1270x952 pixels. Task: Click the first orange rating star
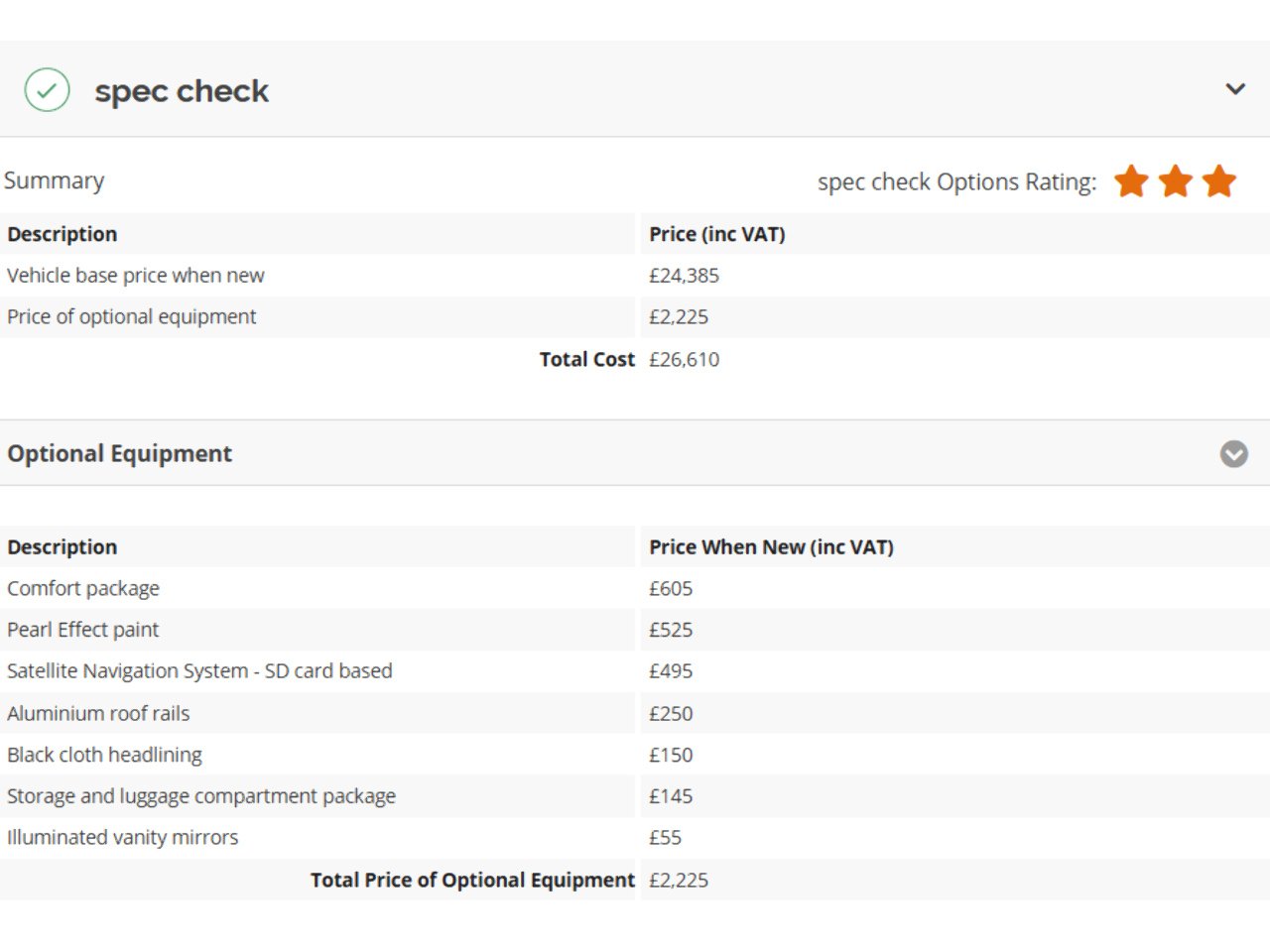click(x=1131, y=182)
